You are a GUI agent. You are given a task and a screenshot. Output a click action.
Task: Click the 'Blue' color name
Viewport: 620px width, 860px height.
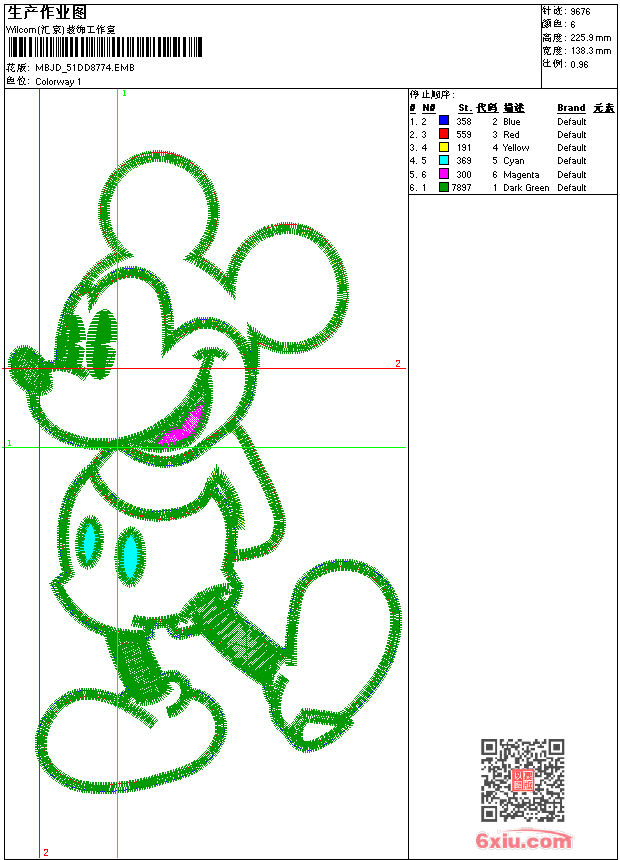pos(512,122)
